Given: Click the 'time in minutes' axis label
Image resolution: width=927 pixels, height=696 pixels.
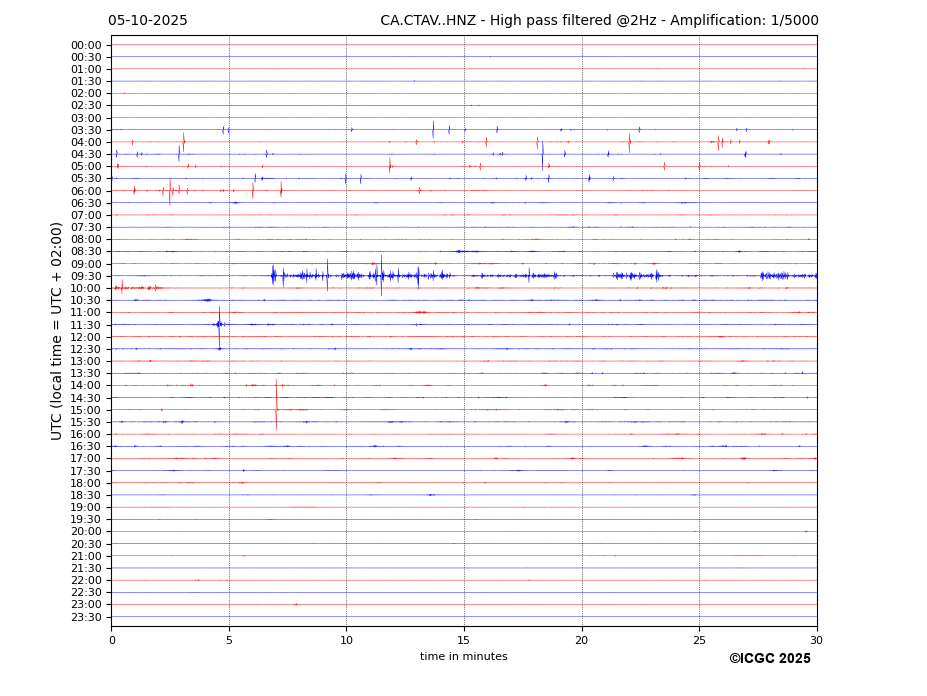Looking at the screenshot, I should [463, 657].
